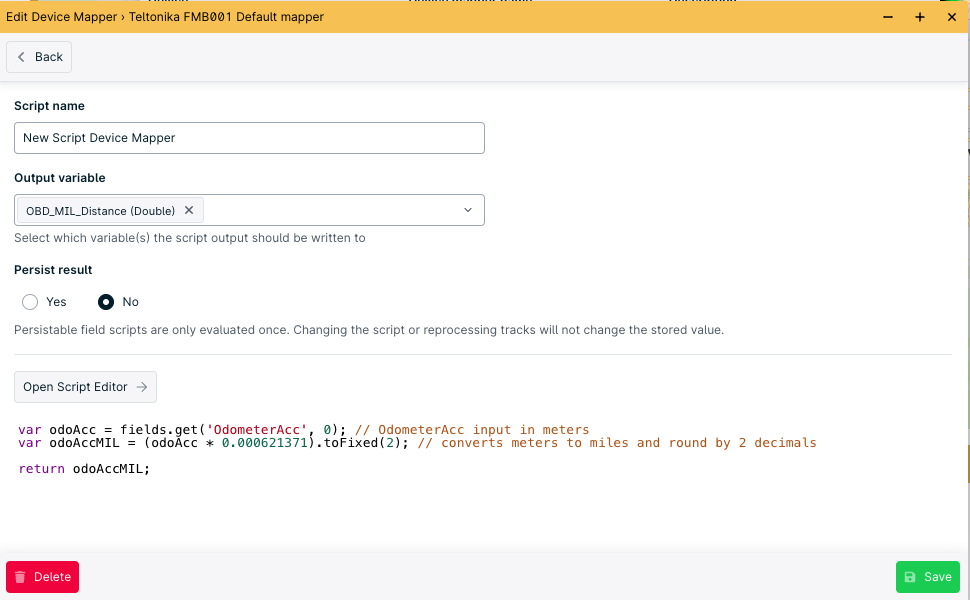
Task: Go back using the Back button
Action: (x=39, y=57)
